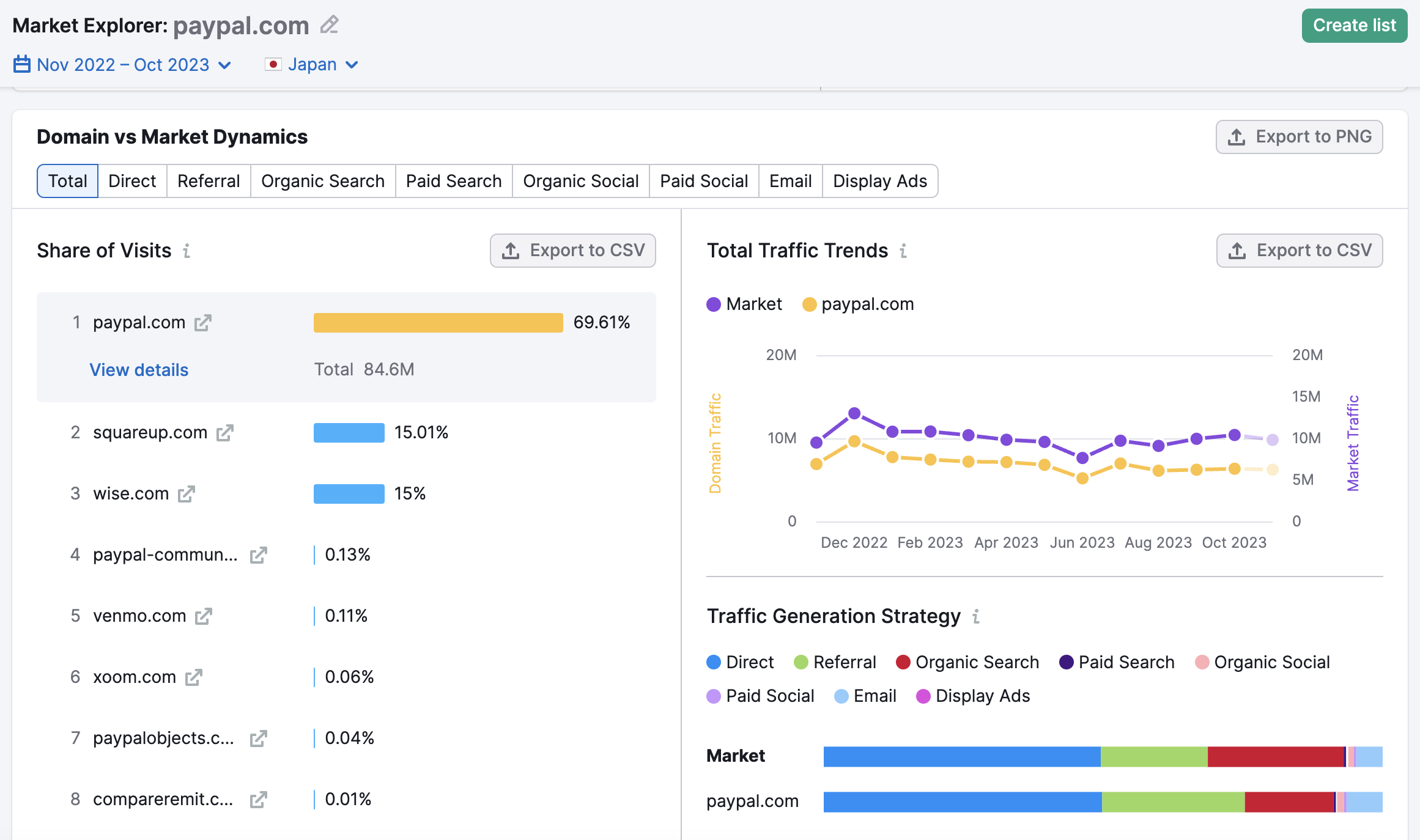Open venmo.com via its external link icon

click(204, 616)
